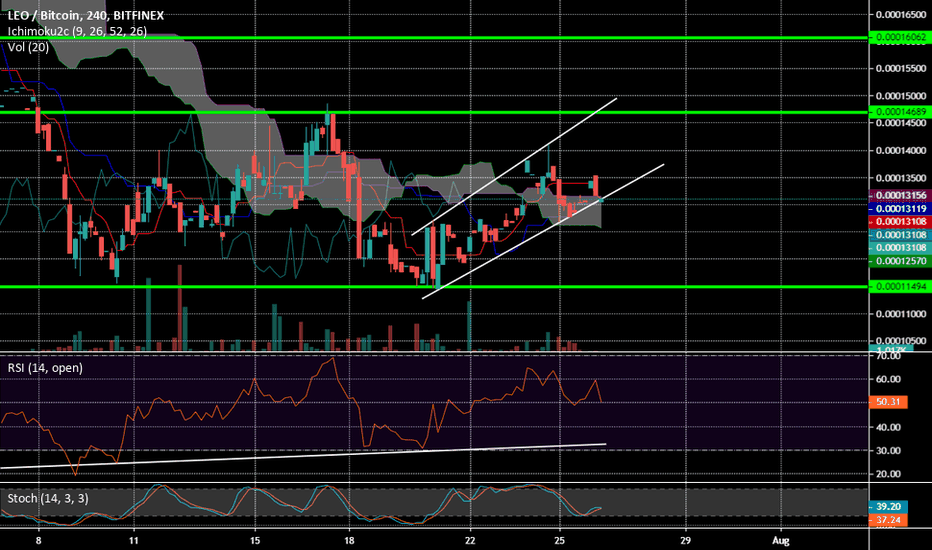Image resolution: width=932 pixels, height=550 pixels.
Task: Click the 0.00015000 price axis label
Action: point(901,96)
